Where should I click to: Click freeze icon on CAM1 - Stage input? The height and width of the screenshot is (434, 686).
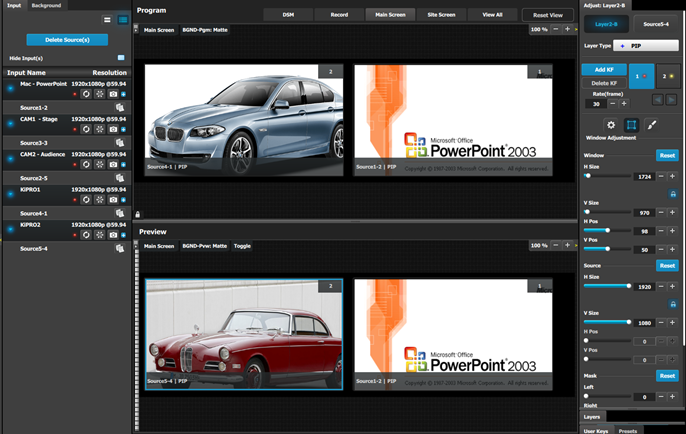click(x=100, y=129)
